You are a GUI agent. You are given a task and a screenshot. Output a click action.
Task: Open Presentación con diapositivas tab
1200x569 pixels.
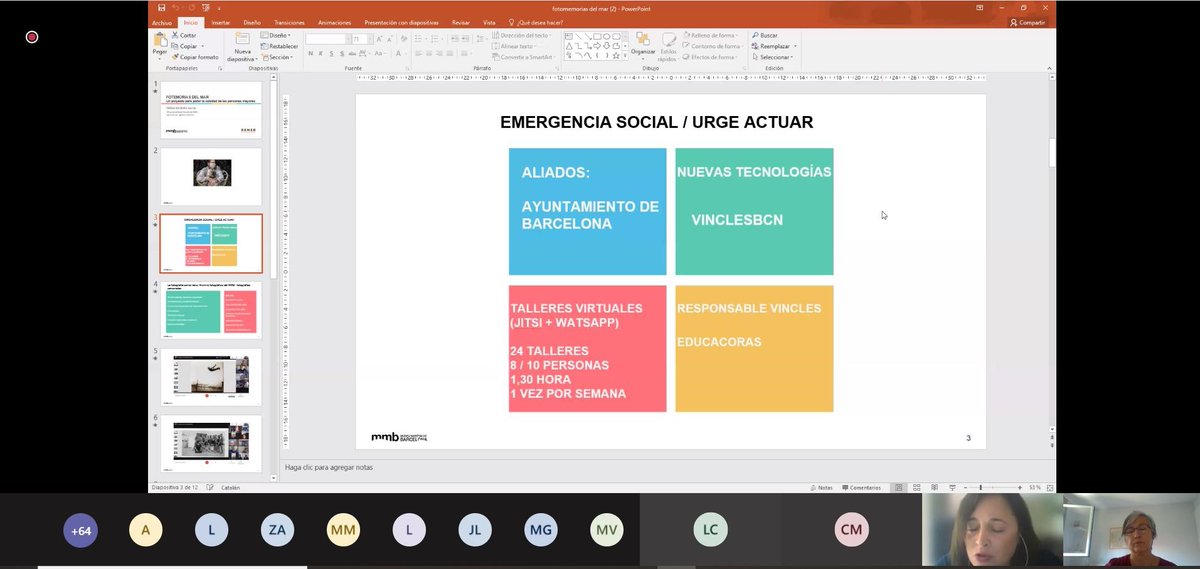tap(403, 22)
